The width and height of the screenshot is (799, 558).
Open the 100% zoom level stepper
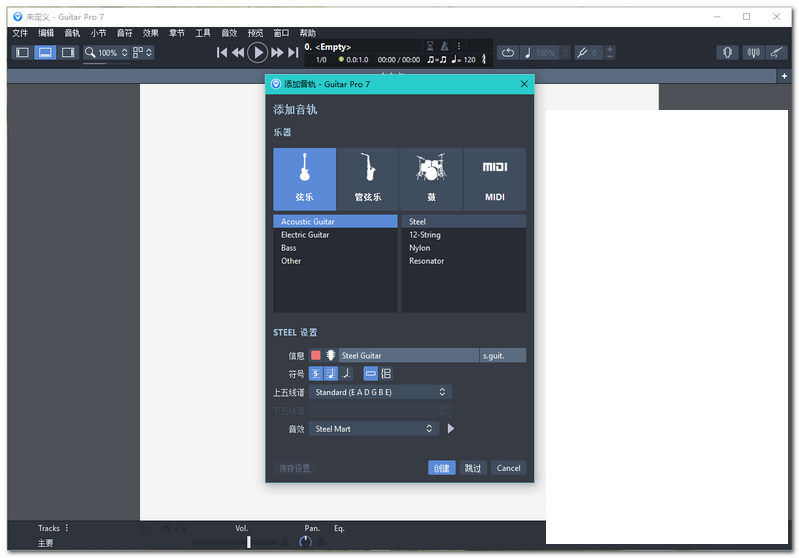(x=124, y=52)
